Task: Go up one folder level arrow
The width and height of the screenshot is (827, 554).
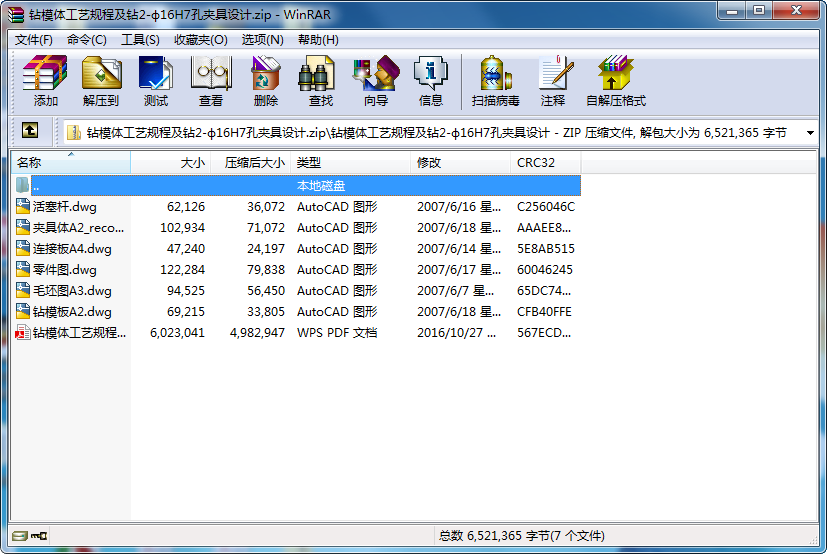Action: pyautogui.click(x=30, y=130)
